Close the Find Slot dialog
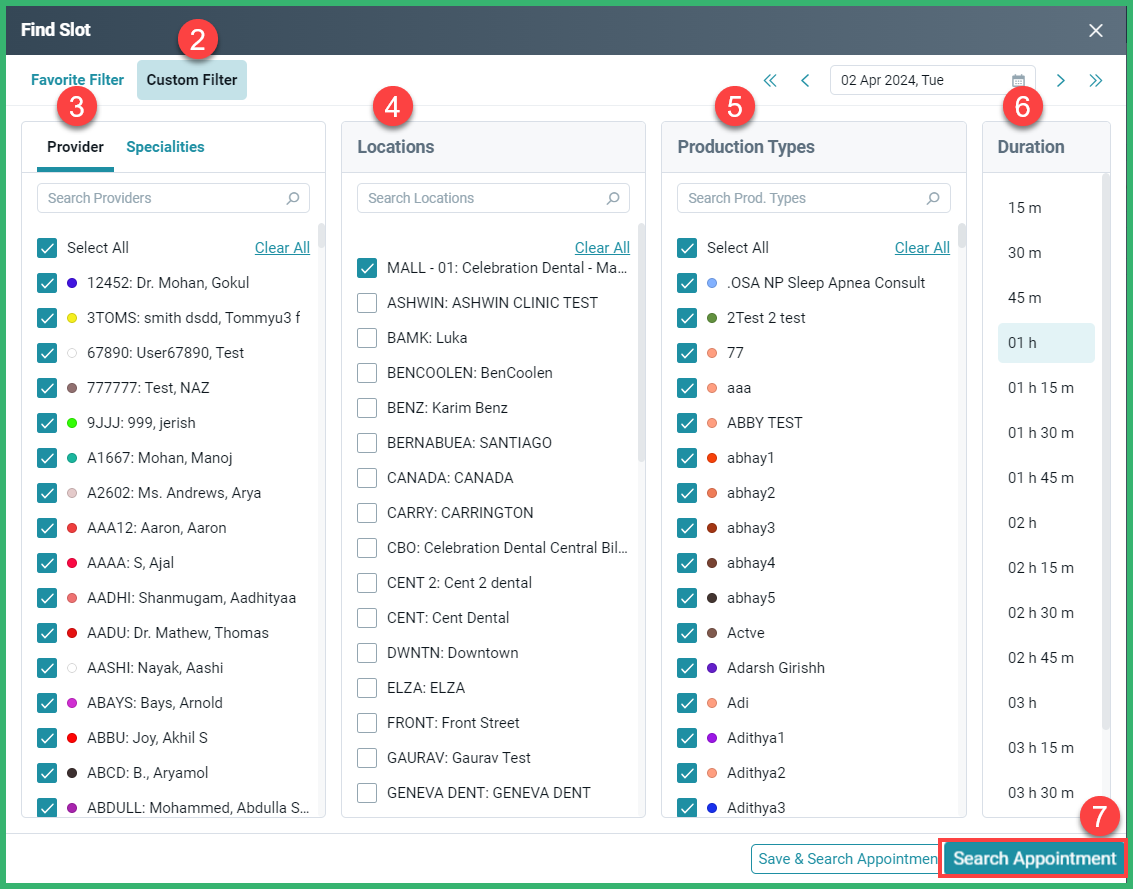This screenshot has width=1133, height=889. click(x=1095, y=30)
